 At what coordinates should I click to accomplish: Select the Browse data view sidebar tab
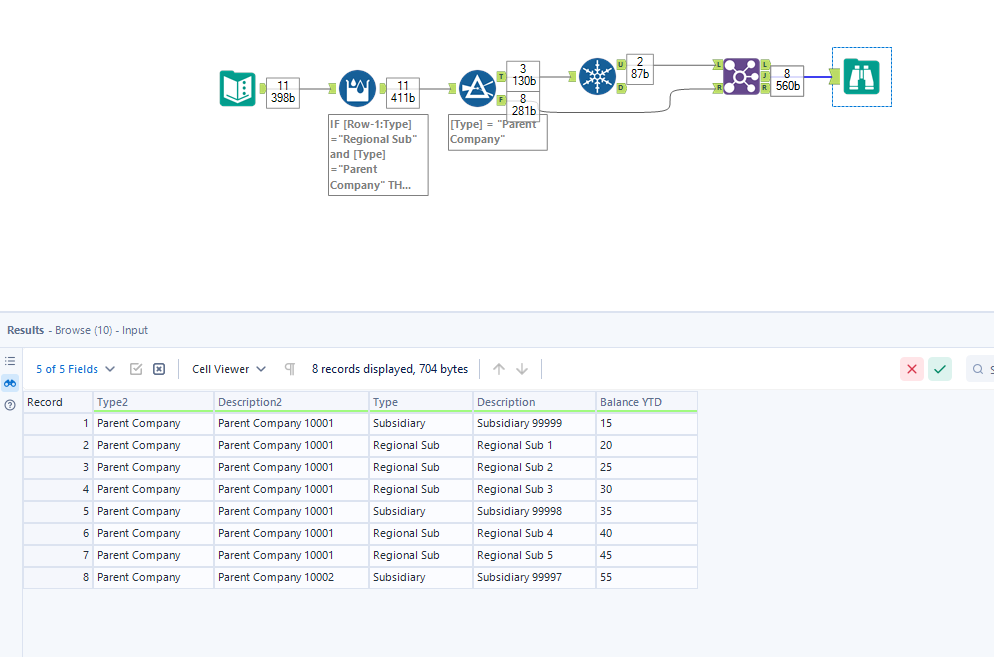[10, 383]
